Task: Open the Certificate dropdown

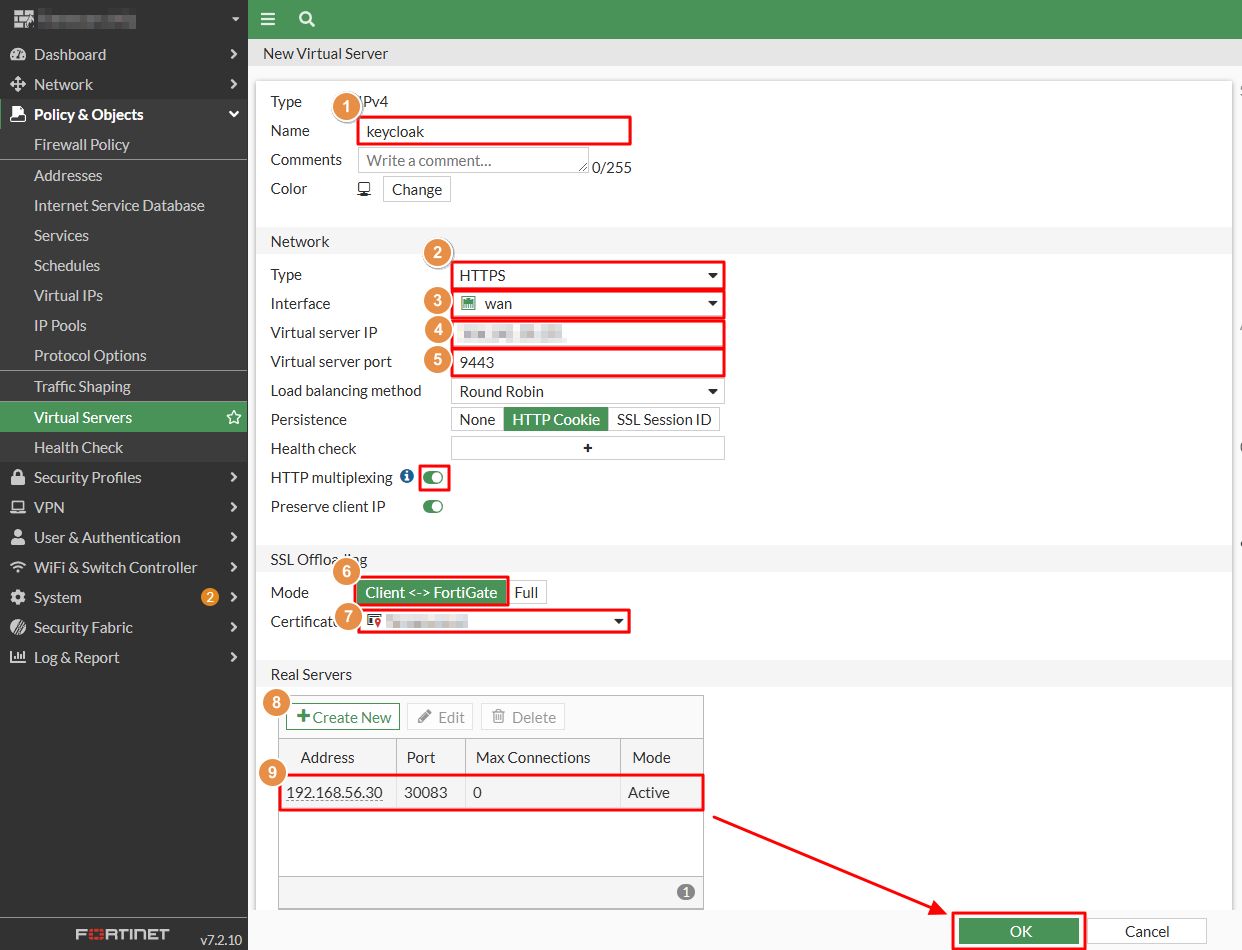Action: 494,622
